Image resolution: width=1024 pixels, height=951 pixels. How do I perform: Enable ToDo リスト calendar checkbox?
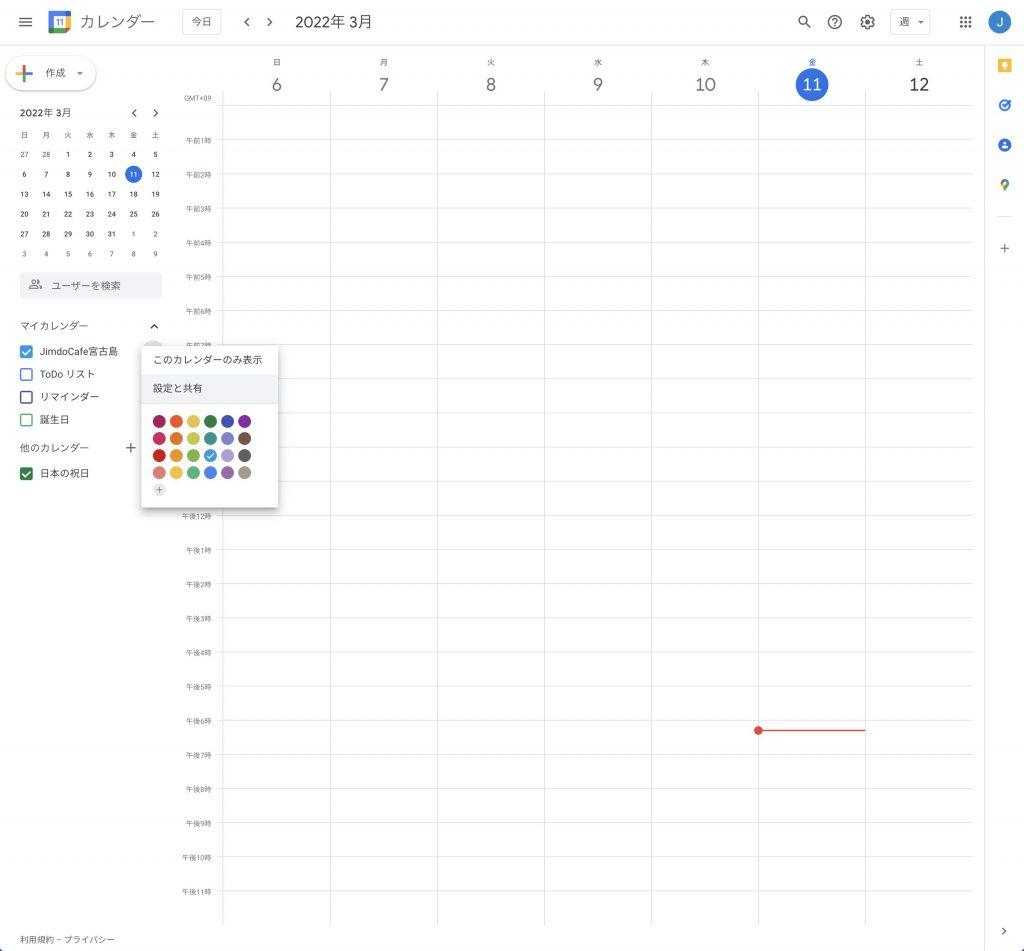[26, 374]
